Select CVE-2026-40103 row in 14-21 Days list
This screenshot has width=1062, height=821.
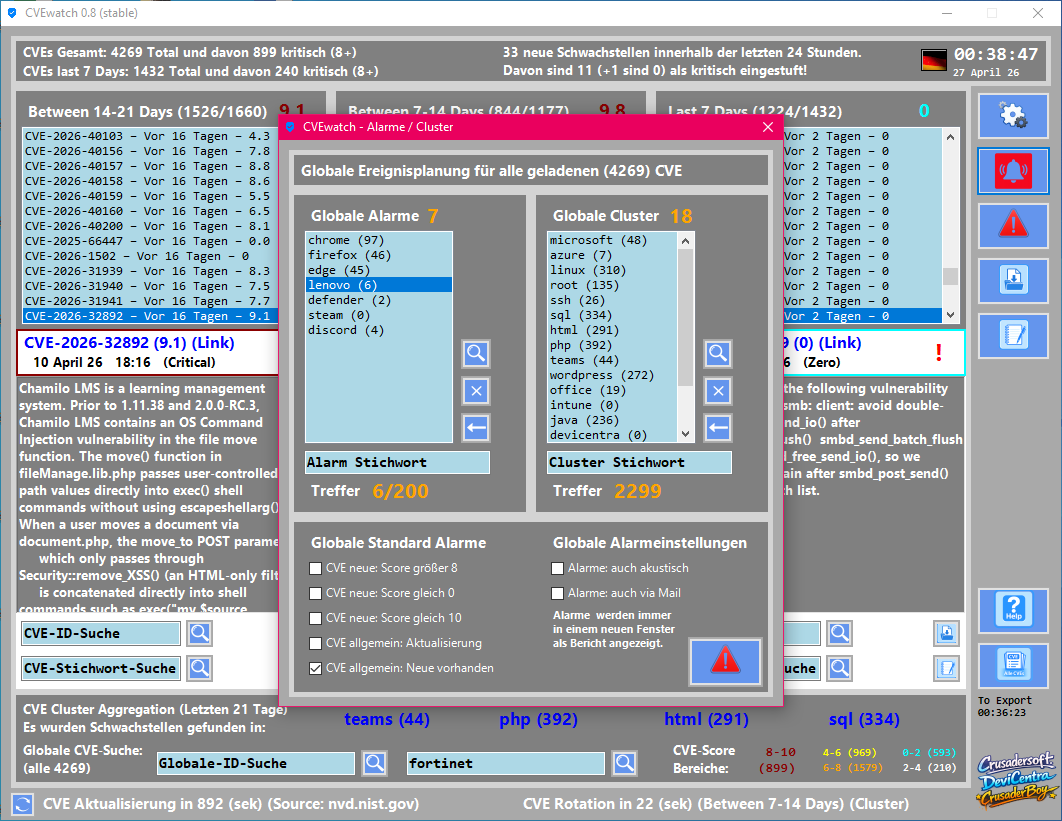pos(150,136)
